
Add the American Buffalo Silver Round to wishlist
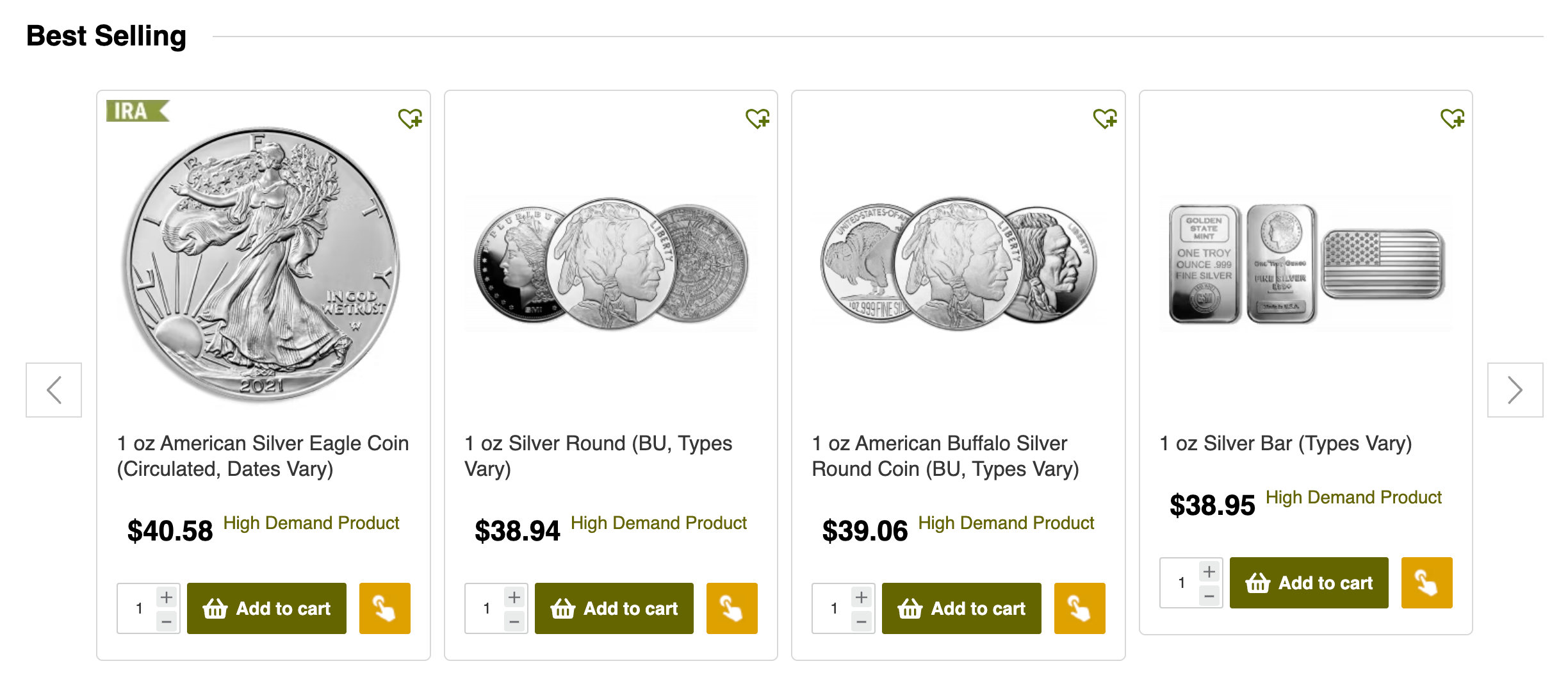[x=1106, y=118]
